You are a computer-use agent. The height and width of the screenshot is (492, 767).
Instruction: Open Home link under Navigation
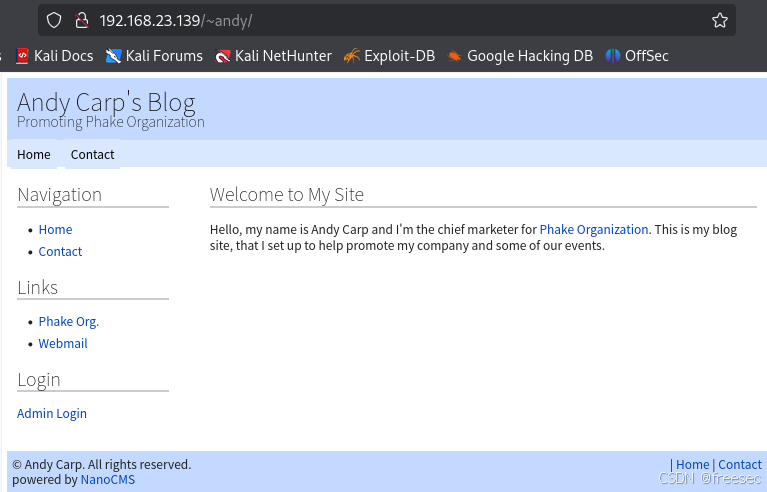pos(55,229)
